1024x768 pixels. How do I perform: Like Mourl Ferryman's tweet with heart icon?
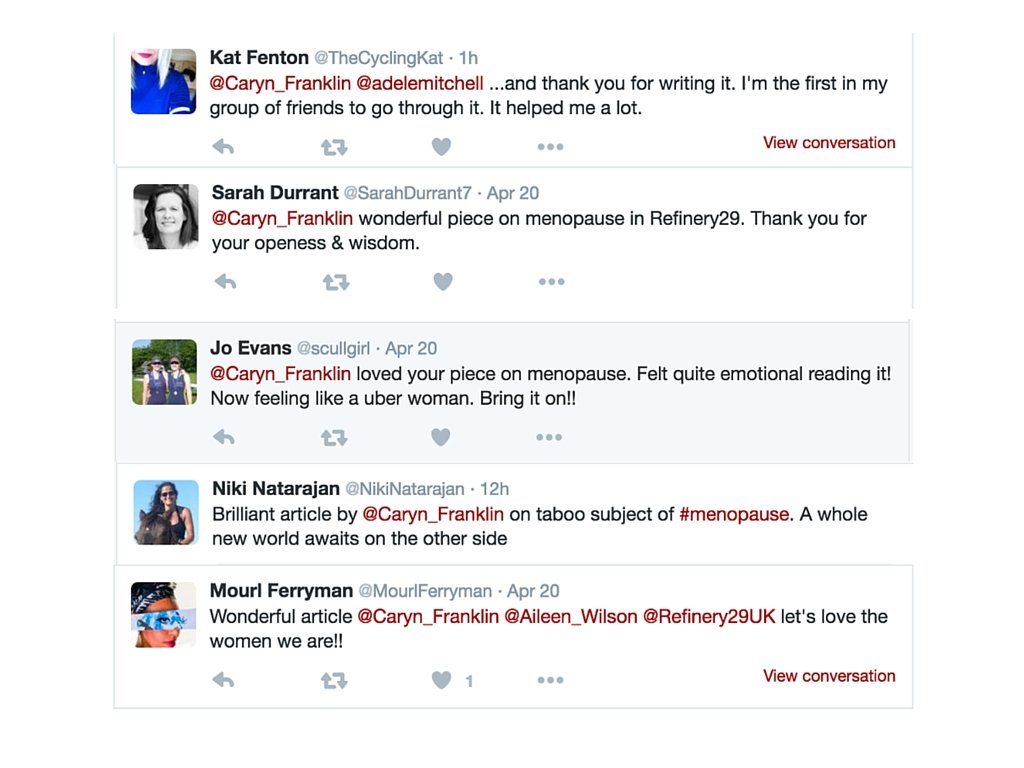(441, 681)
